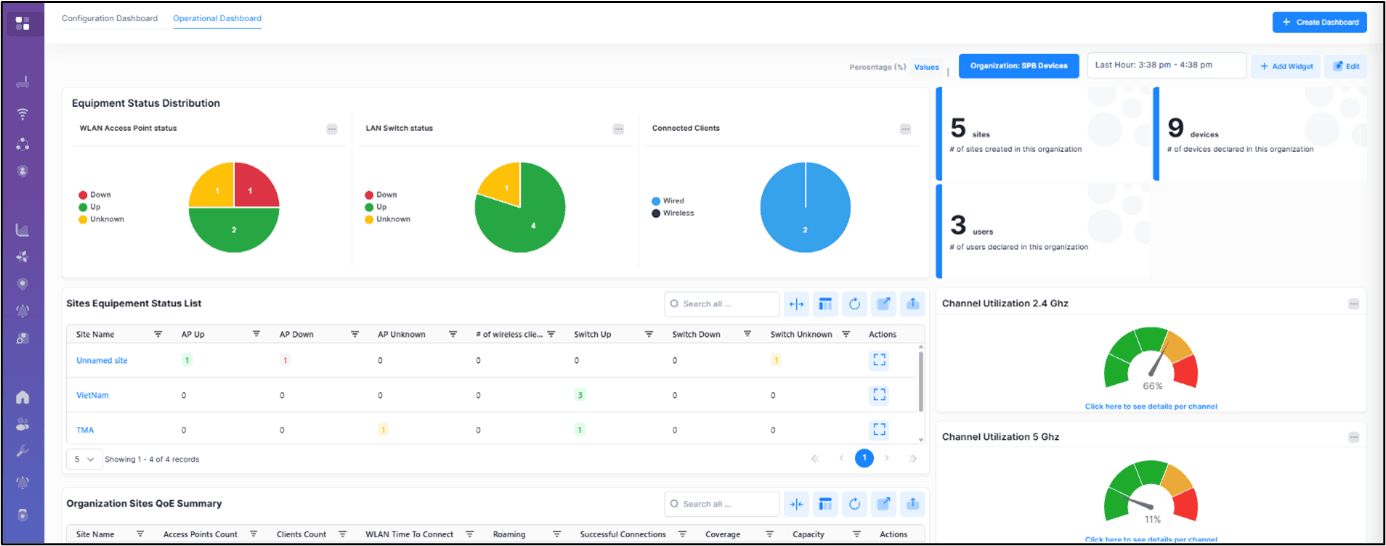Open the Last Hour time range selector
The image size is (1386, 546).
(1166, 66)
